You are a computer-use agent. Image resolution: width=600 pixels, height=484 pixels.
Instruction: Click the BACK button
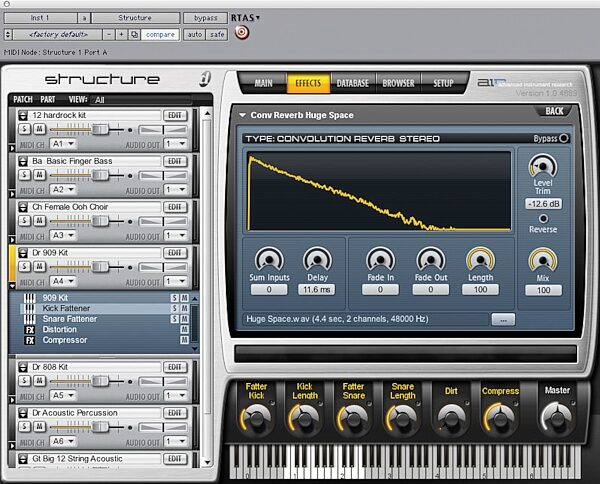554,111
